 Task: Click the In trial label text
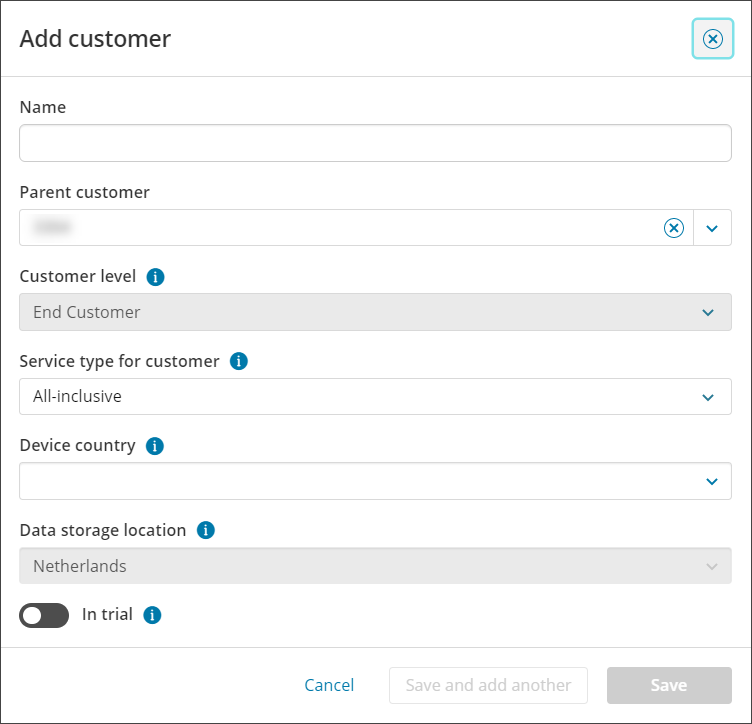click(107, 615)
